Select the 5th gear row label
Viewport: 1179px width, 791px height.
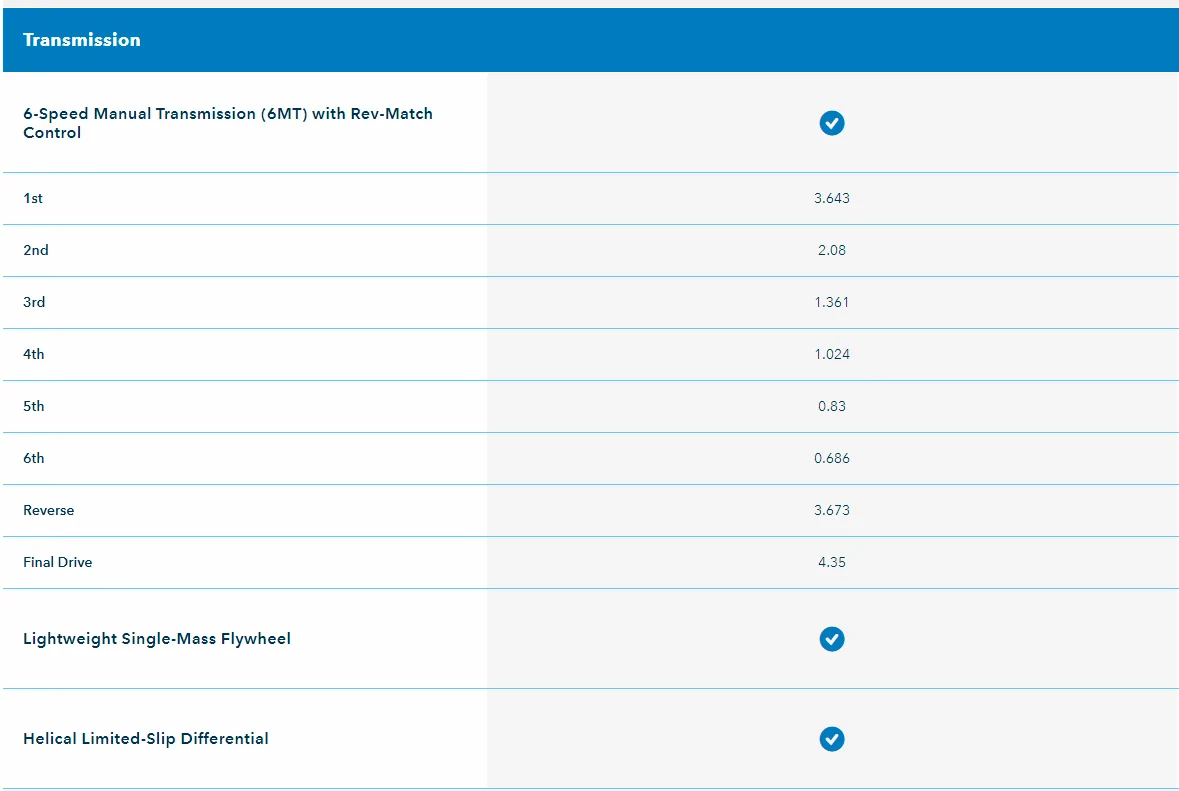coord(34,407)
